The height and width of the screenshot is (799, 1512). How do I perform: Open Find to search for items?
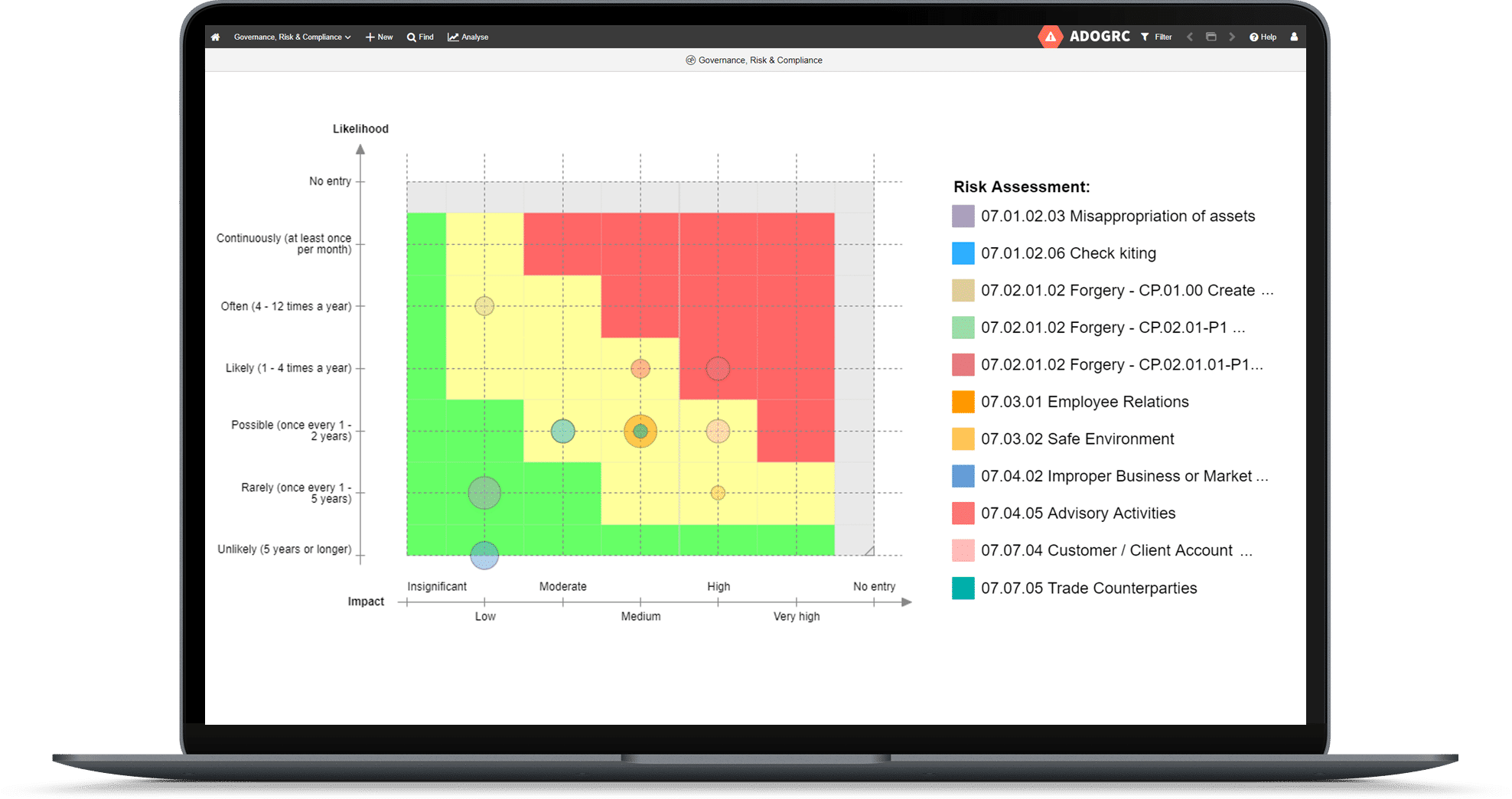(x=419, y=37)
